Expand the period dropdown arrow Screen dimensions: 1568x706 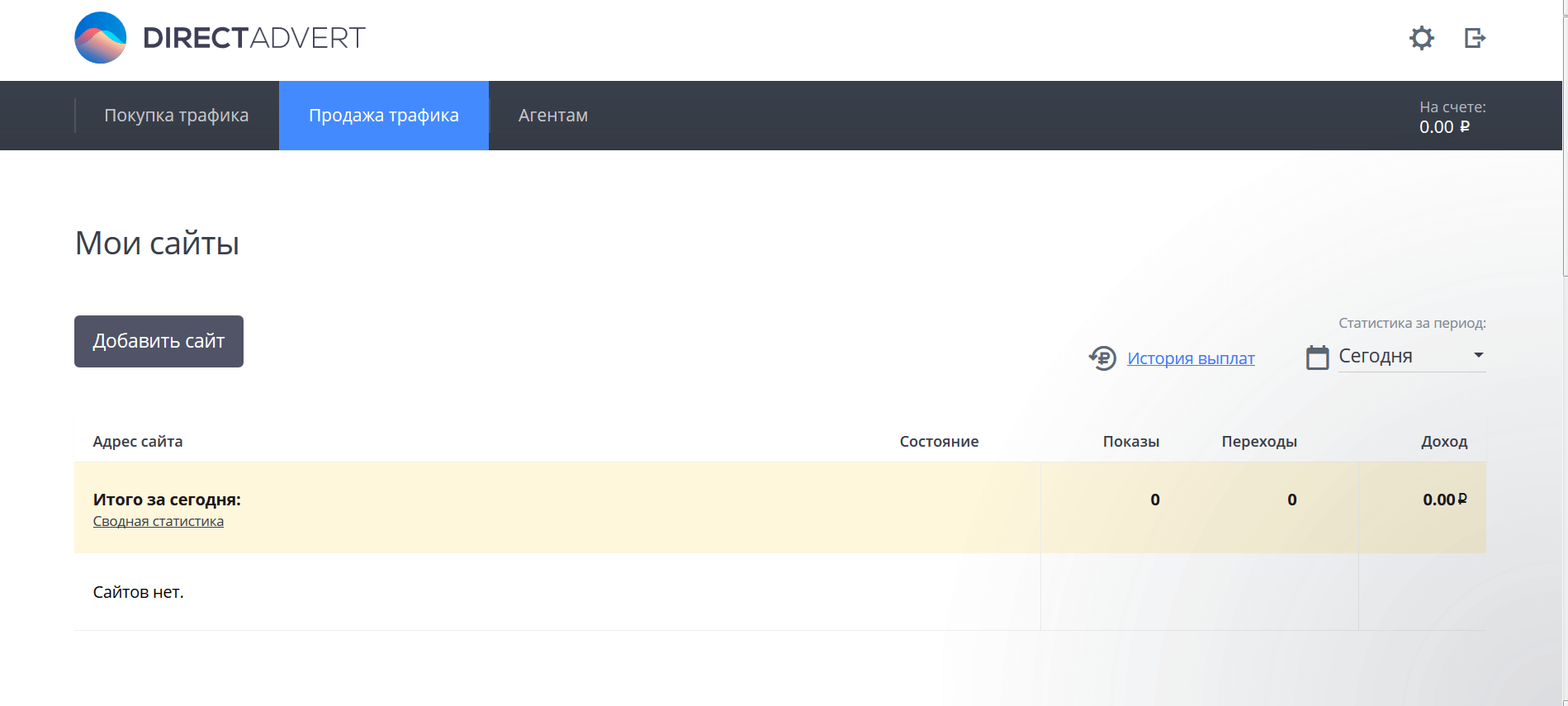tap(1478, 355)
